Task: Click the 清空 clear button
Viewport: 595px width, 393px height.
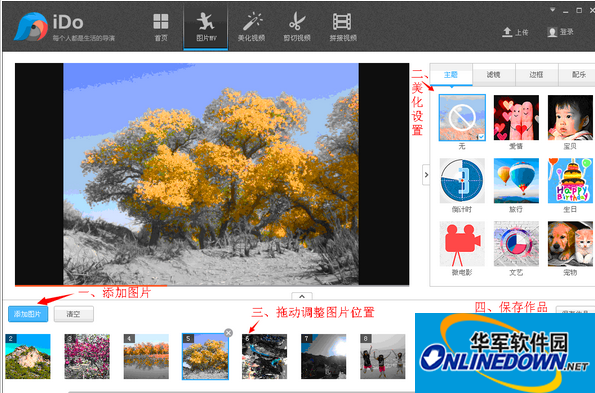Action: 74,314
